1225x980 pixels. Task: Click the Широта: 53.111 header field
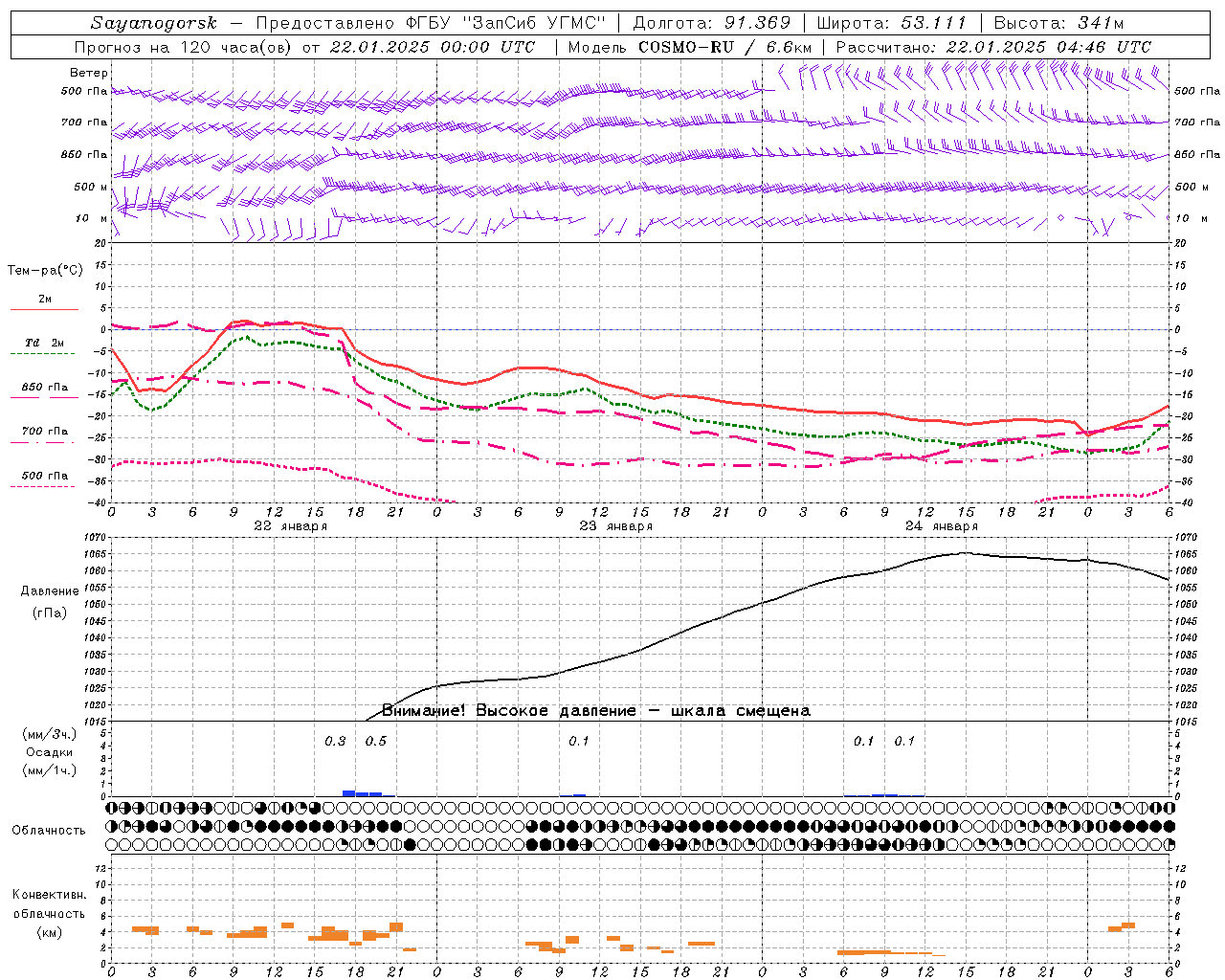[891, 23]
